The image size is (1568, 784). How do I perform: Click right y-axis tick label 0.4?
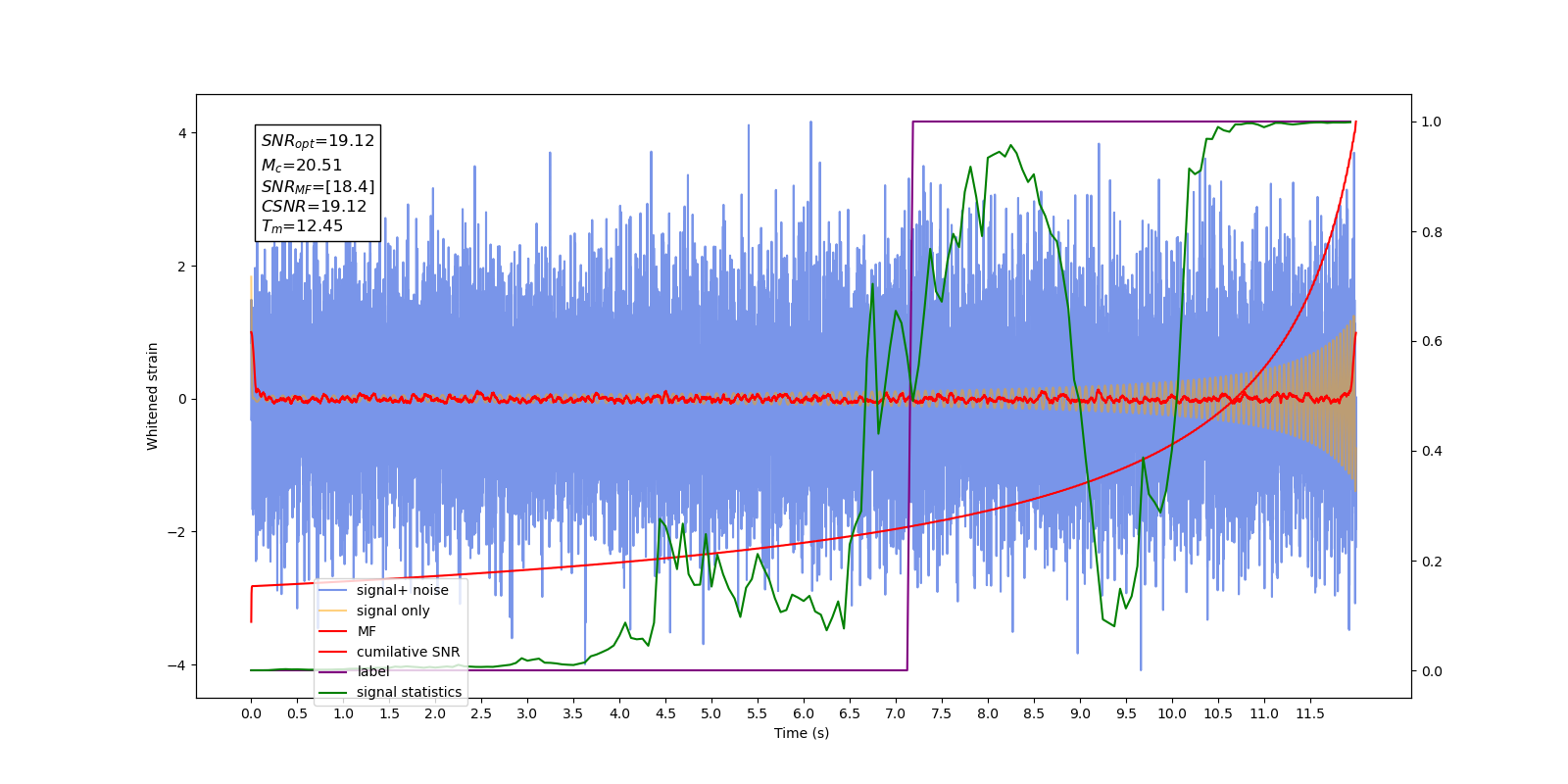[x=1432, y=452]
